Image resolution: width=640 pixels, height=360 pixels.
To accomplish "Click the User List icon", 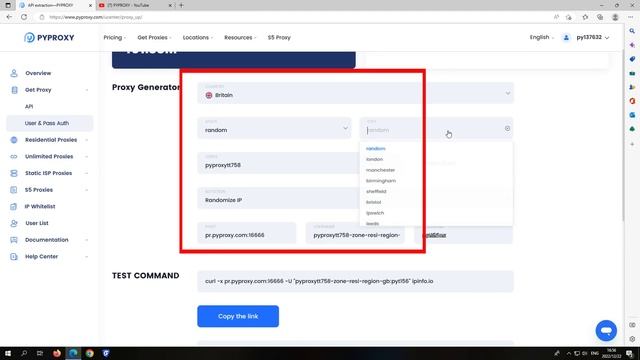I will coord(14,223).
